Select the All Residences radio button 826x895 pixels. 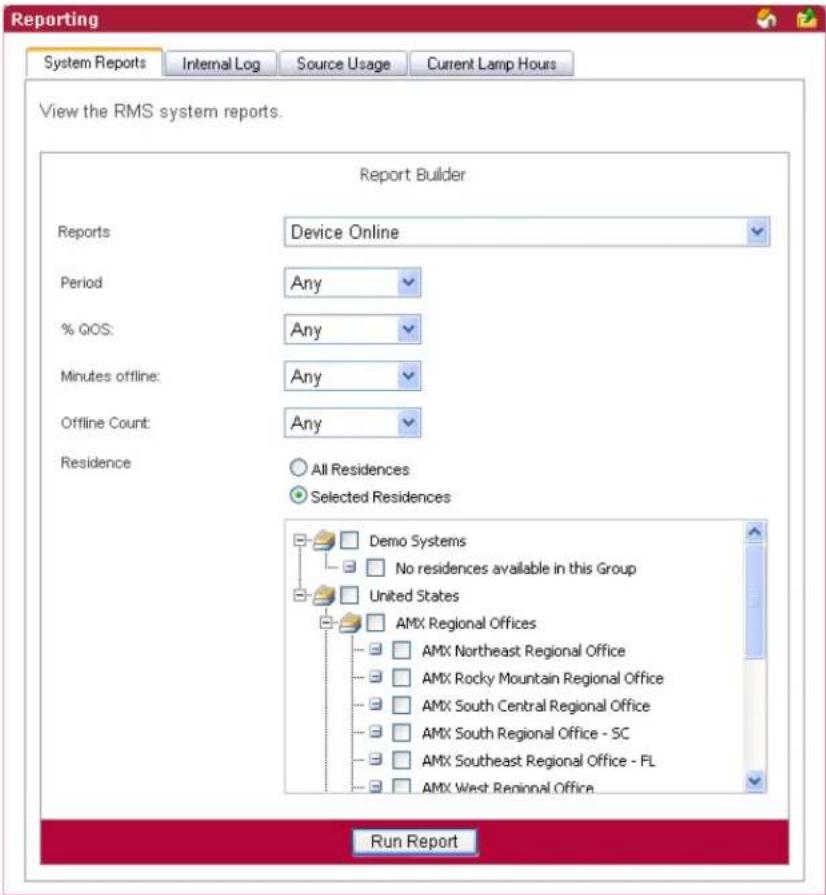[298, 468]
